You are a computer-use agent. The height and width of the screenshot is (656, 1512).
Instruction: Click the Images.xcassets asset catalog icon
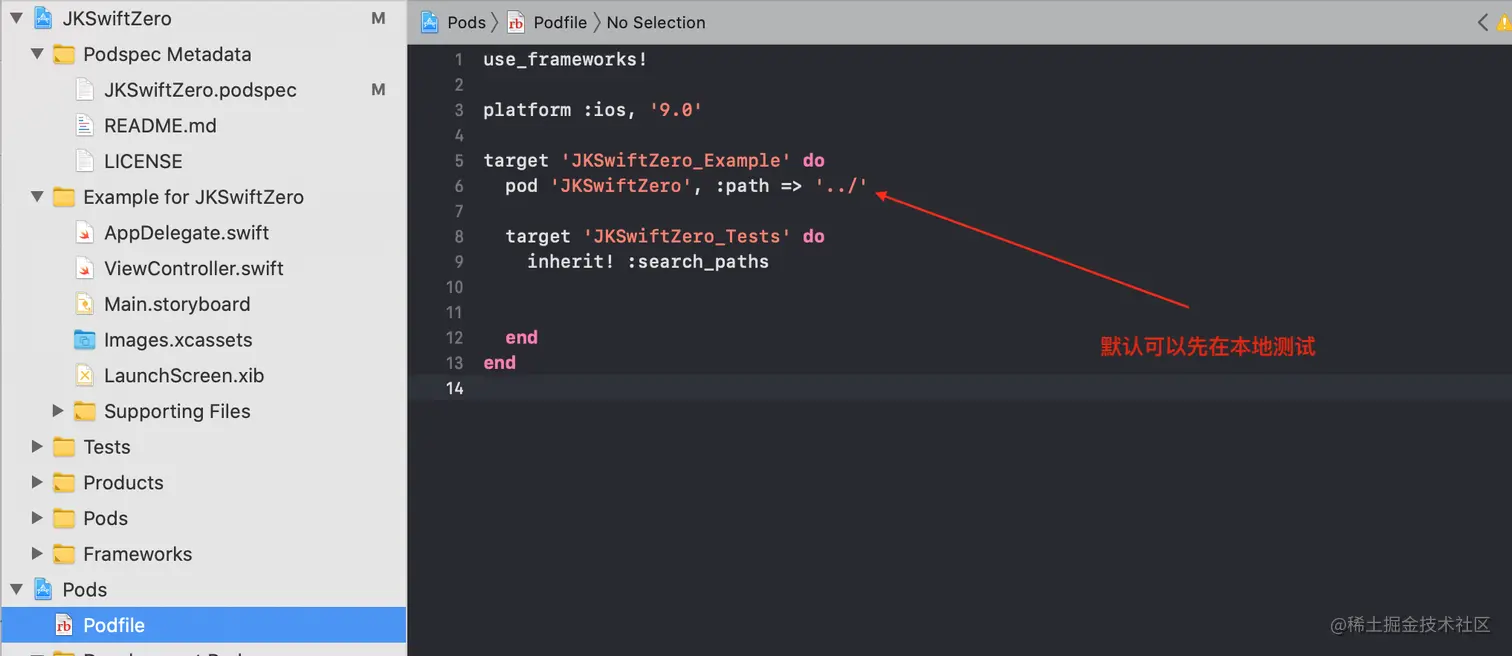(85, 340)
